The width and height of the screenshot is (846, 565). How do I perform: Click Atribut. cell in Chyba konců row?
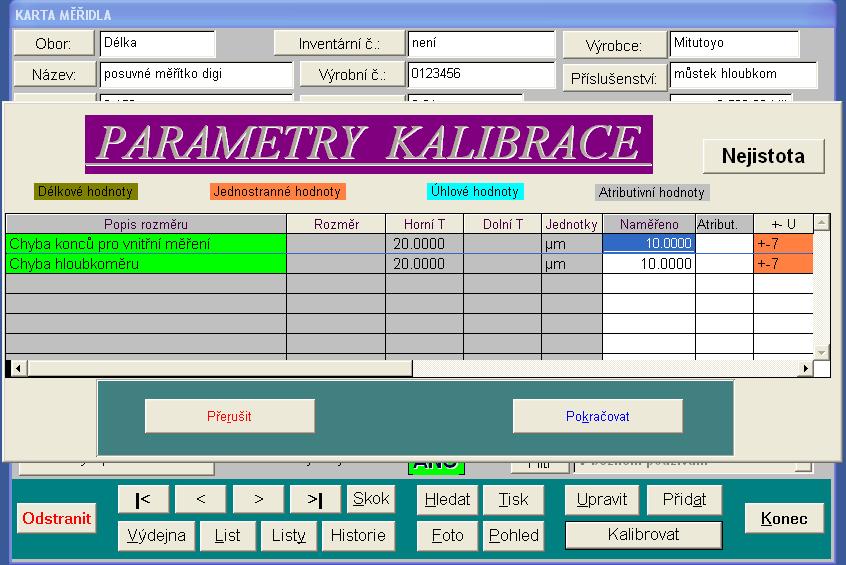tap(724, 243)
